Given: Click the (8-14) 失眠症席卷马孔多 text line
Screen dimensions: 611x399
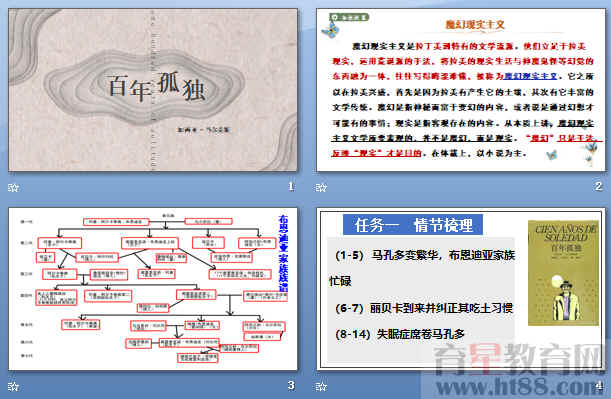Looking at the screenshot, I should tap(400, 334).
